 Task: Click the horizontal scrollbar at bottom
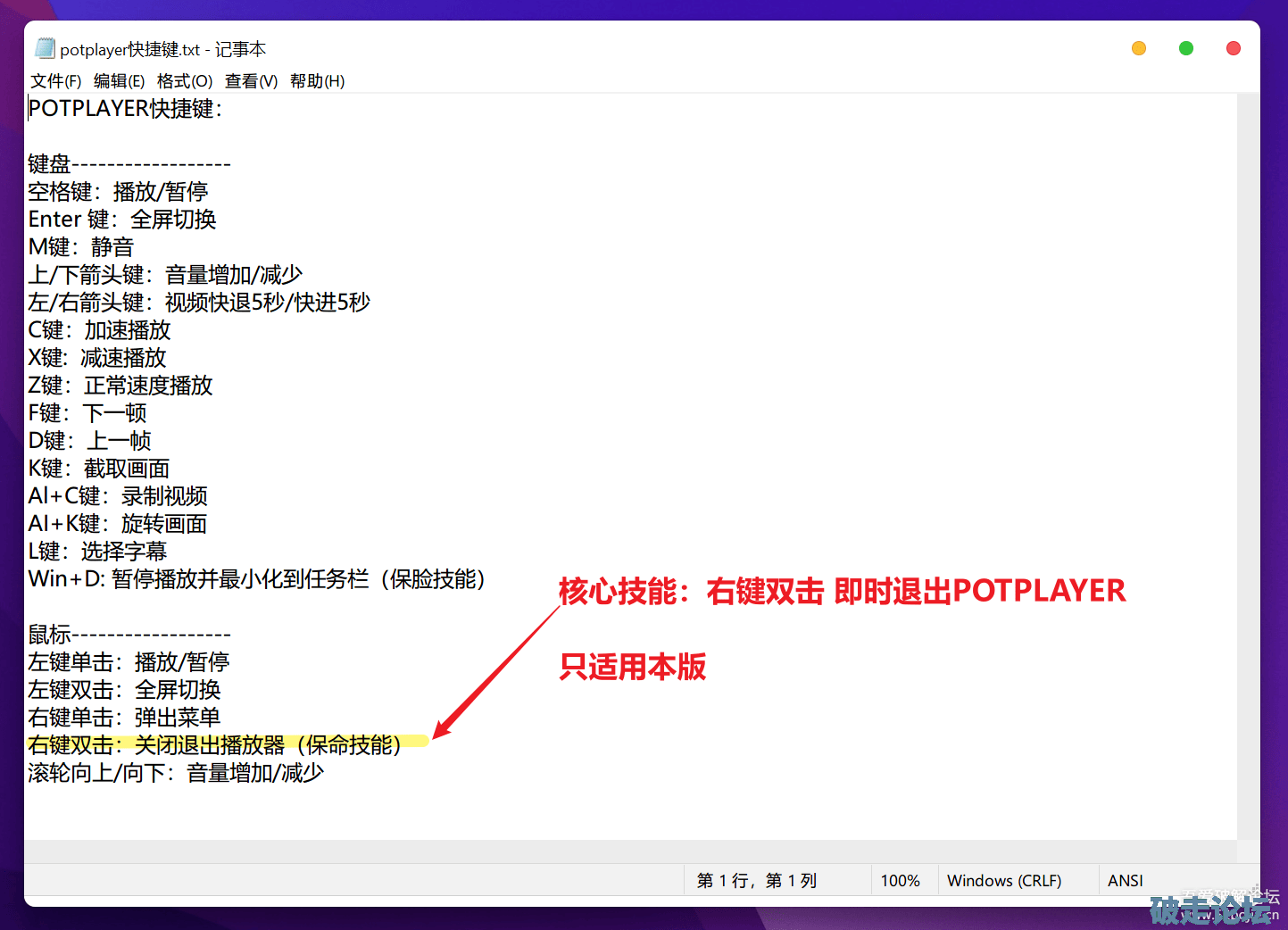tap(625, 851)
